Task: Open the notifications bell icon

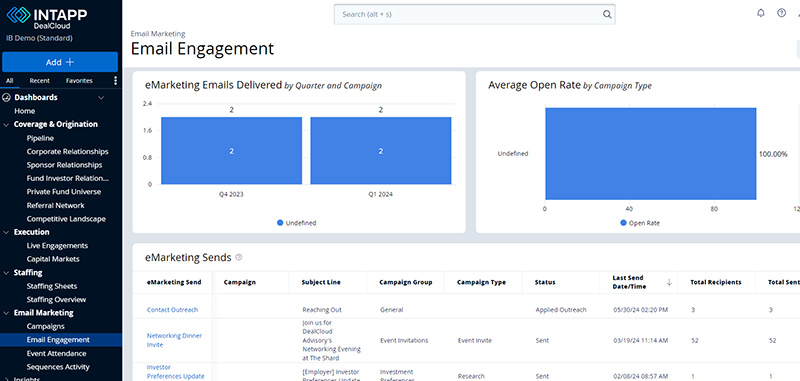Action: pyautogui.click(x=761, y=13)
